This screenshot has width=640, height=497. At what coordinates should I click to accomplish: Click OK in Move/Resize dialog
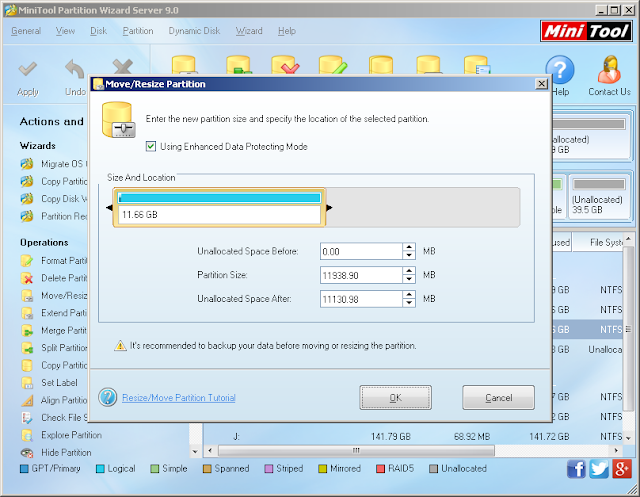[x=395, y=397]
